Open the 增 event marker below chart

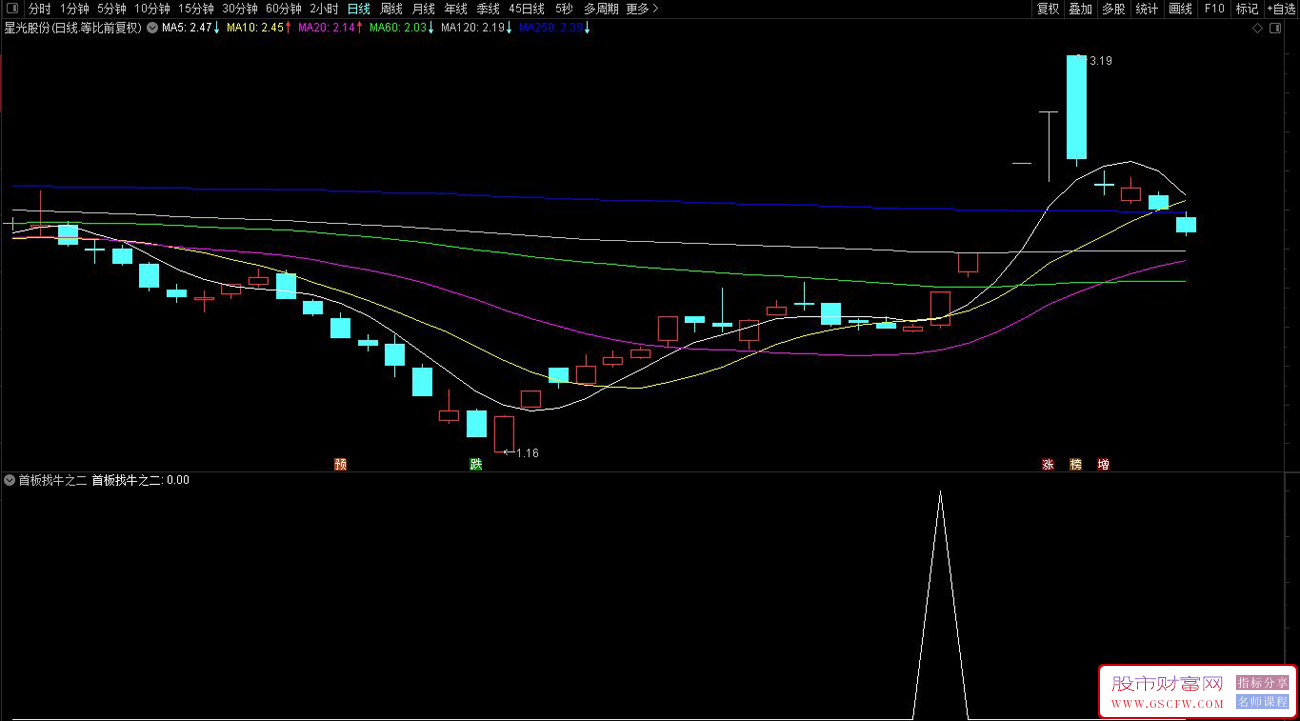pos(1103,464)
